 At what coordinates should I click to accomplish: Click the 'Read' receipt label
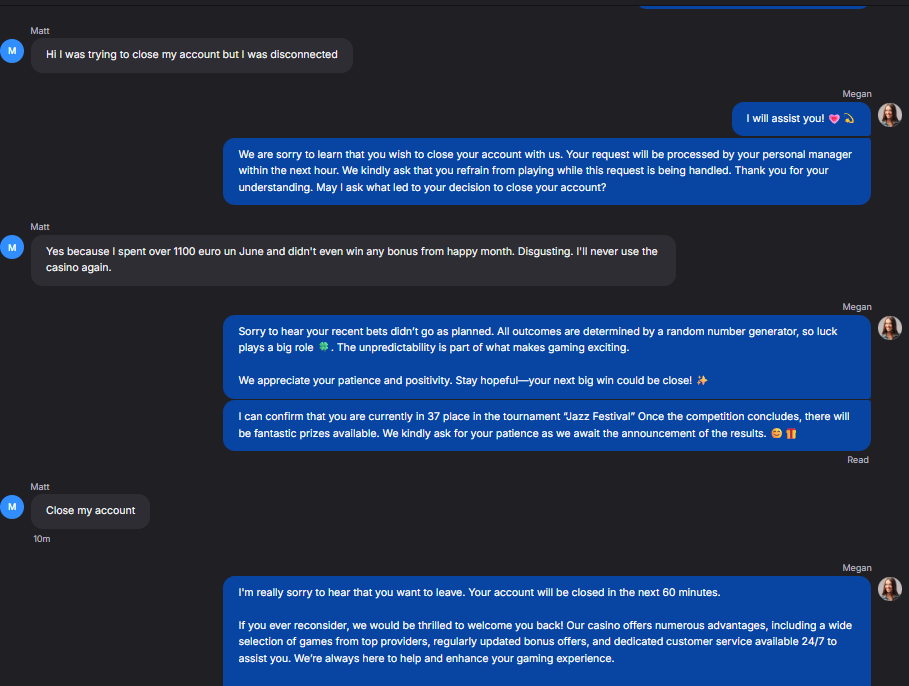[x=857, y=460]
